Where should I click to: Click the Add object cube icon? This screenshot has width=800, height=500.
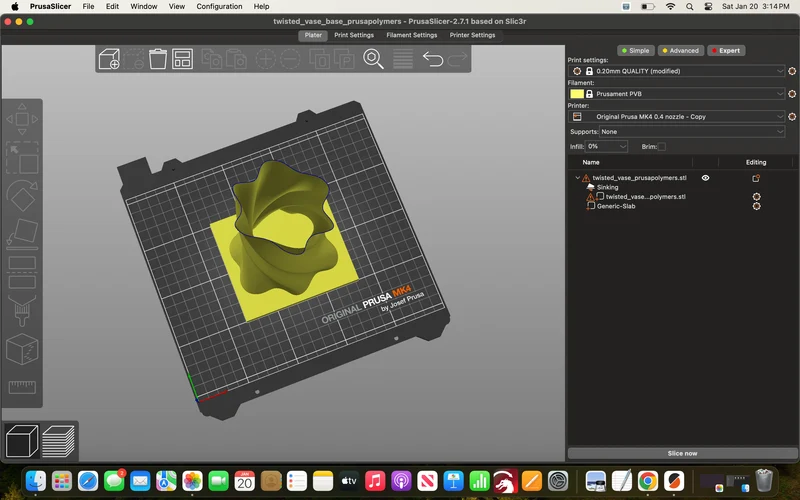click(x=109, y=59)
